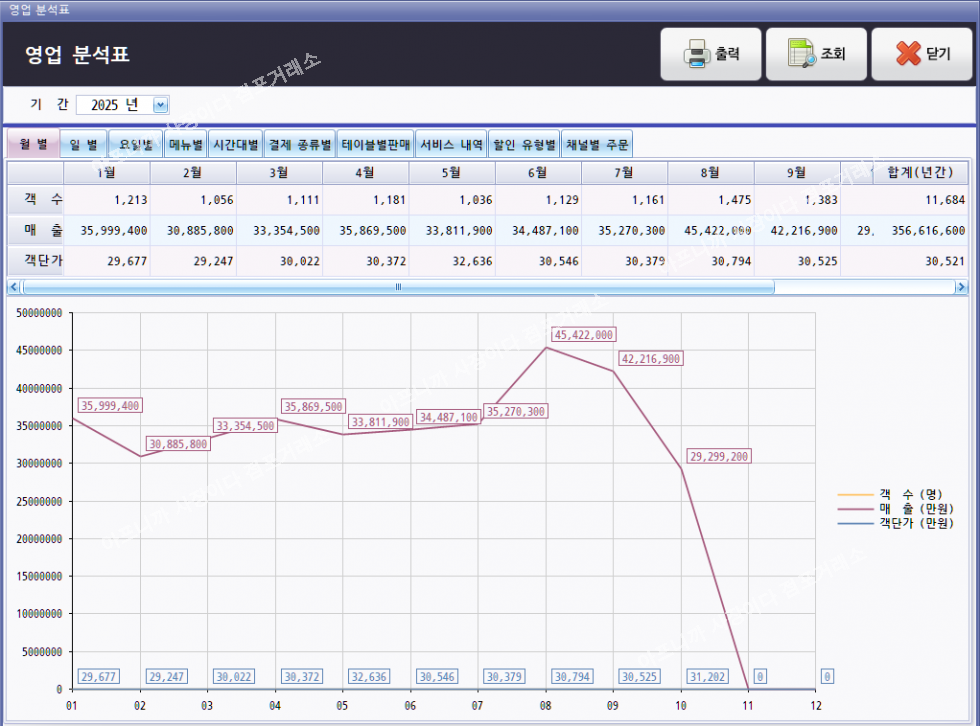Click the printer icon 출력 button
This screenshot has width=980, height=726.
(x=711, y=54)
